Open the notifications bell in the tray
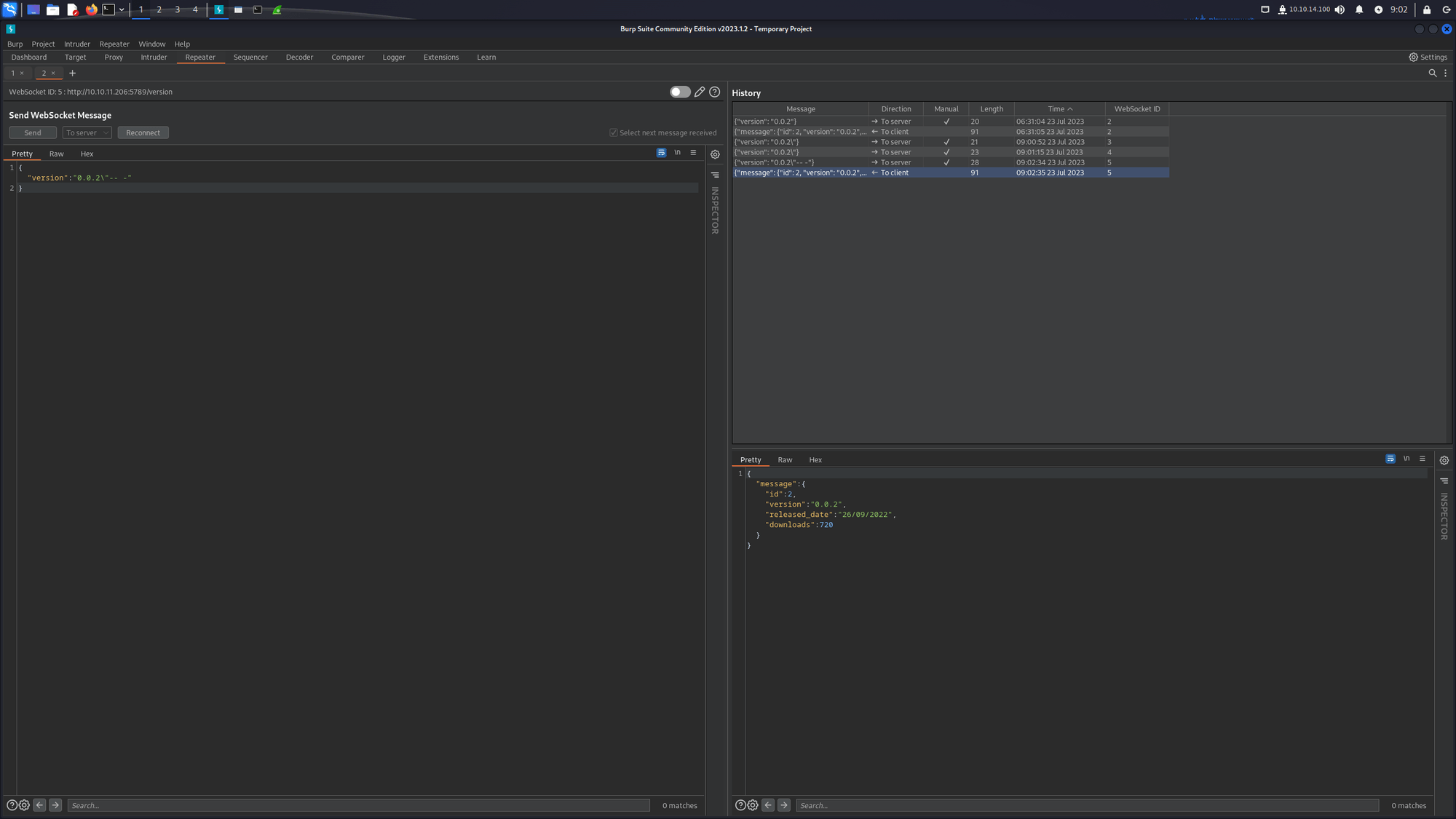The height and width of the screenshot is (819, 1456). point(1359,9)
